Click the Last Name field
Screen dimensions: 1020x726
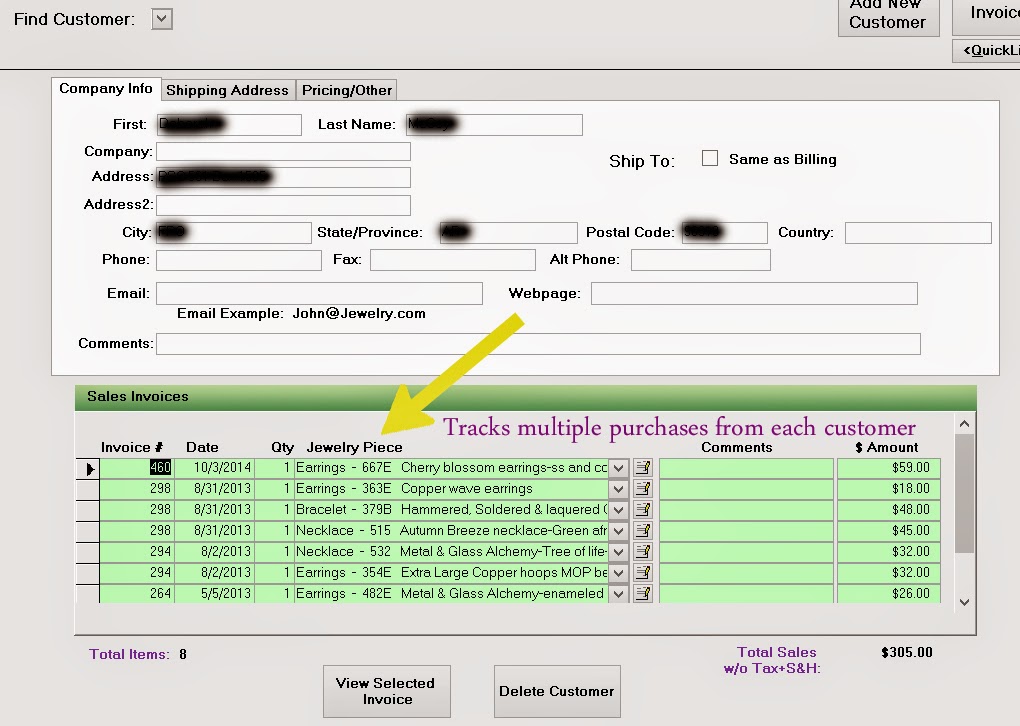coord(494,125)
